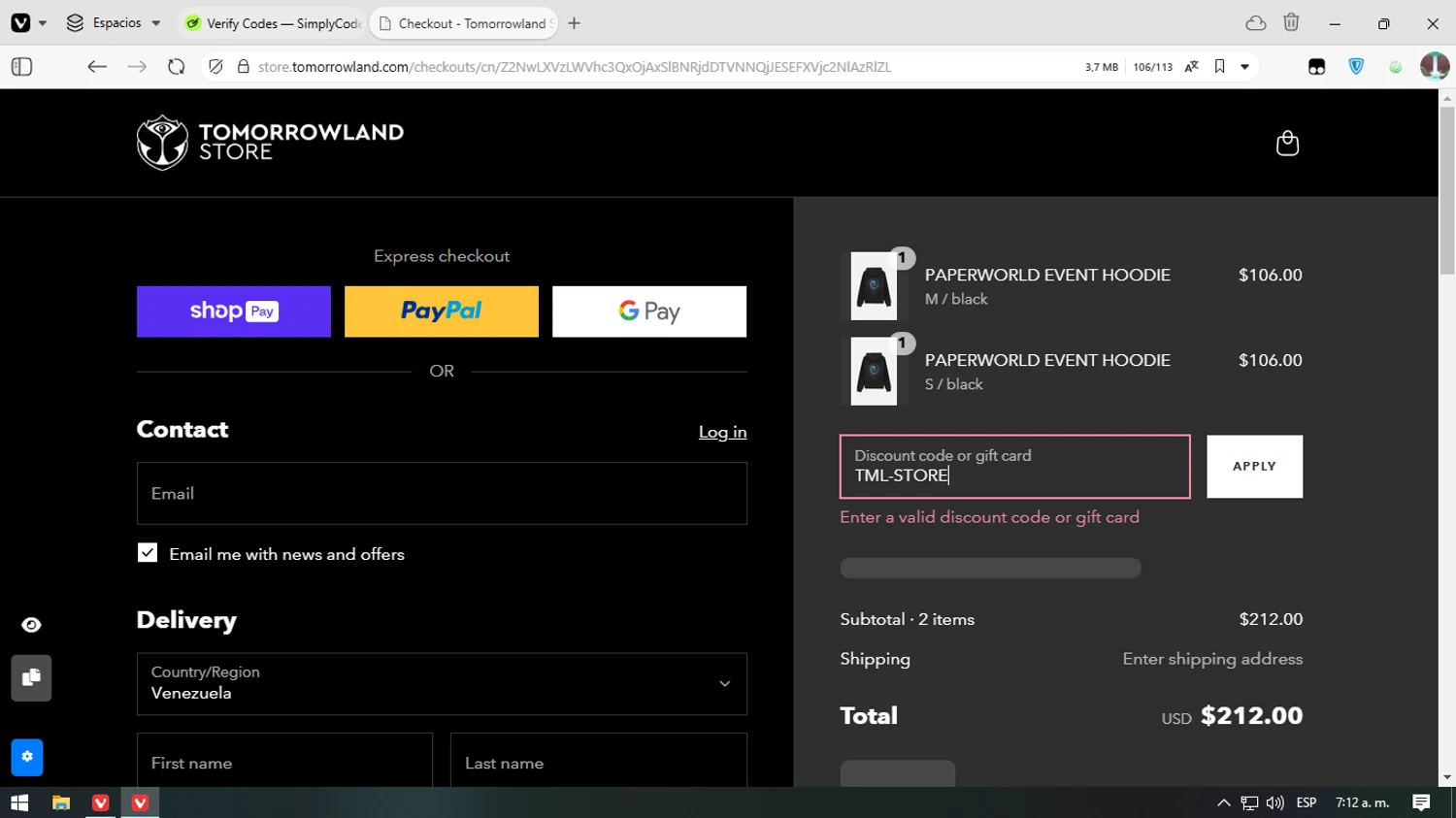This screenshot has height=818, width=1456.
Task: Pay with PayPal express checkout
Action: point(442,311)
